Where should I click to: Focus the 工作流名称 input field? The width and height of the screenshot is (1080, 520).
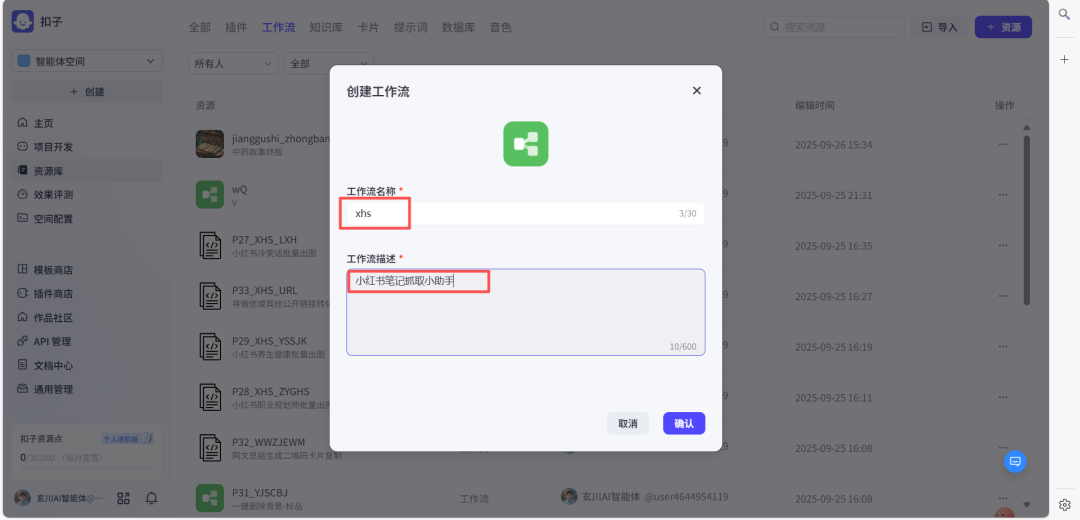[526, 214]
